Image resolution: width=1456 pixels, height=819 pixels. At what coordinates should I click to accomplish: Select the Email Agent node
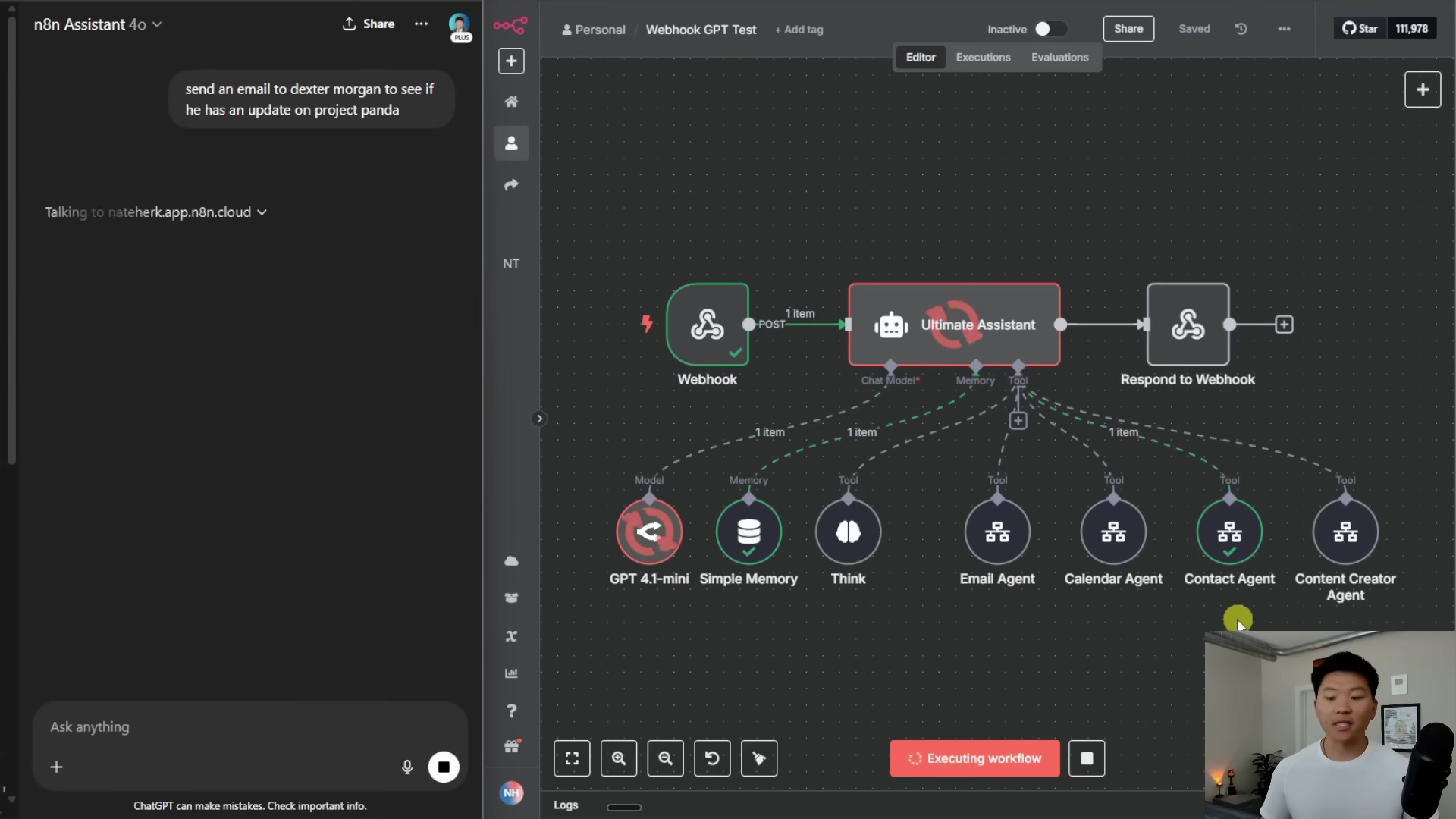[996, 532]
